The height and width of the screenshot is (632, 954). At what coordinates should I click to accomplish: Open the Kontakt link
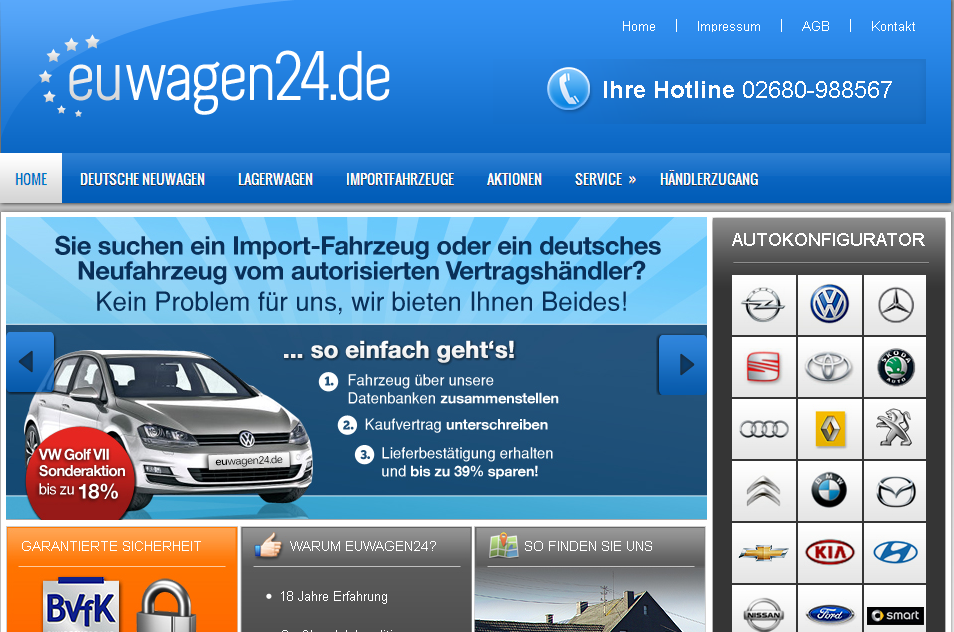point(893,26)
